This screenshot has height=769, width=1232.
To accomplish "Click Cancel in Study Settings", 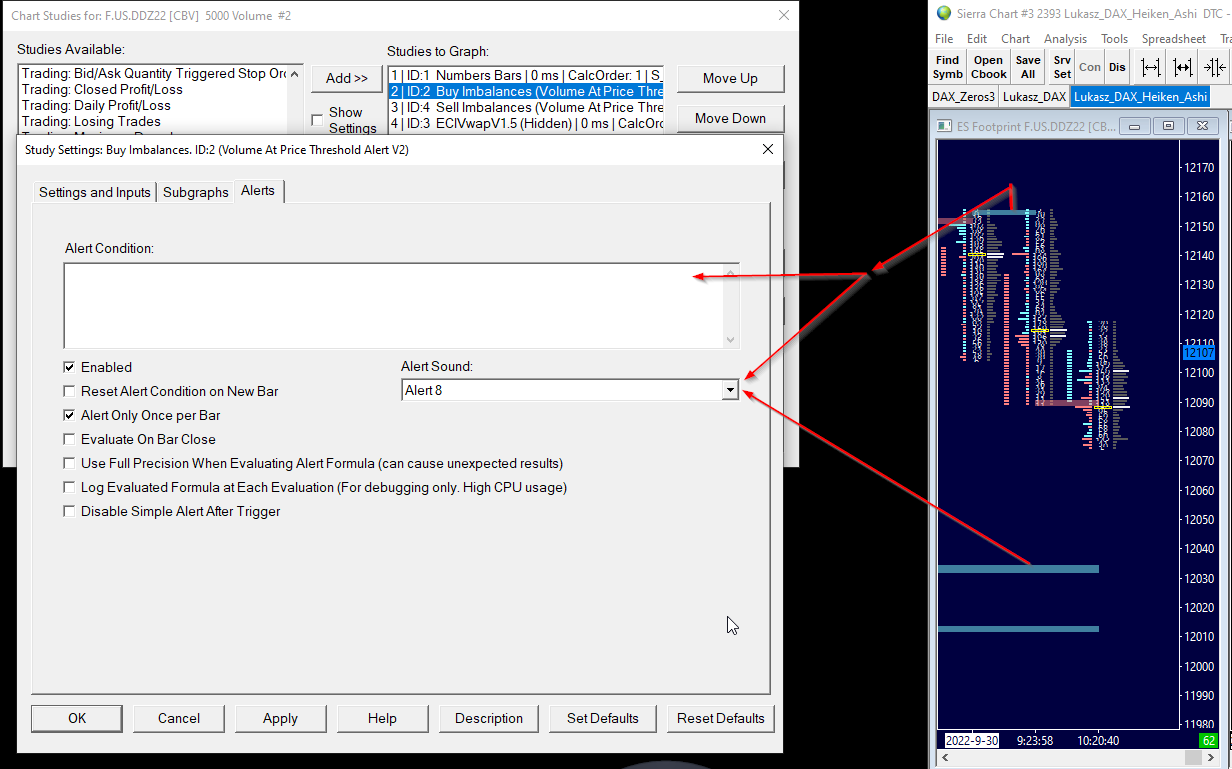I will coord(179,718).
